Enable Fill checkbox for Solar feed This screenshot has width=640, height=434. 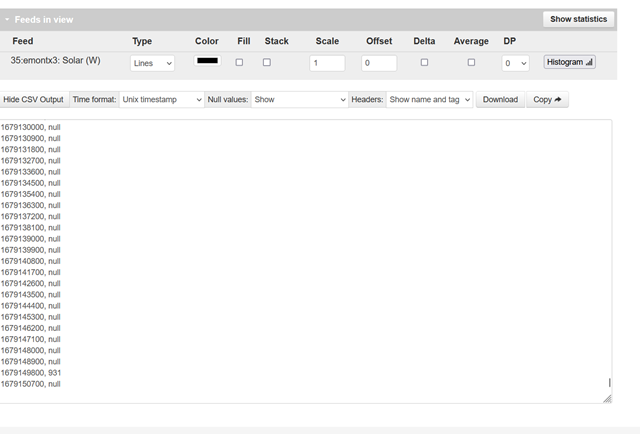239,62
